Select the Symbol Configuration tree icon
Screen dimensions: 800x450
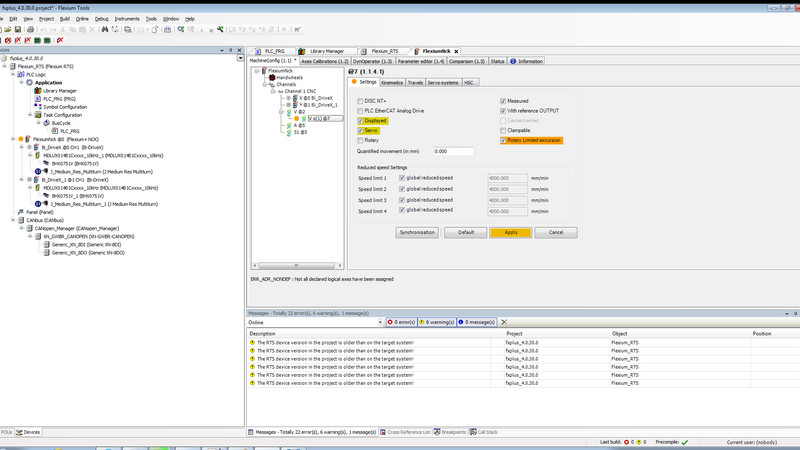tap(38, 107)
